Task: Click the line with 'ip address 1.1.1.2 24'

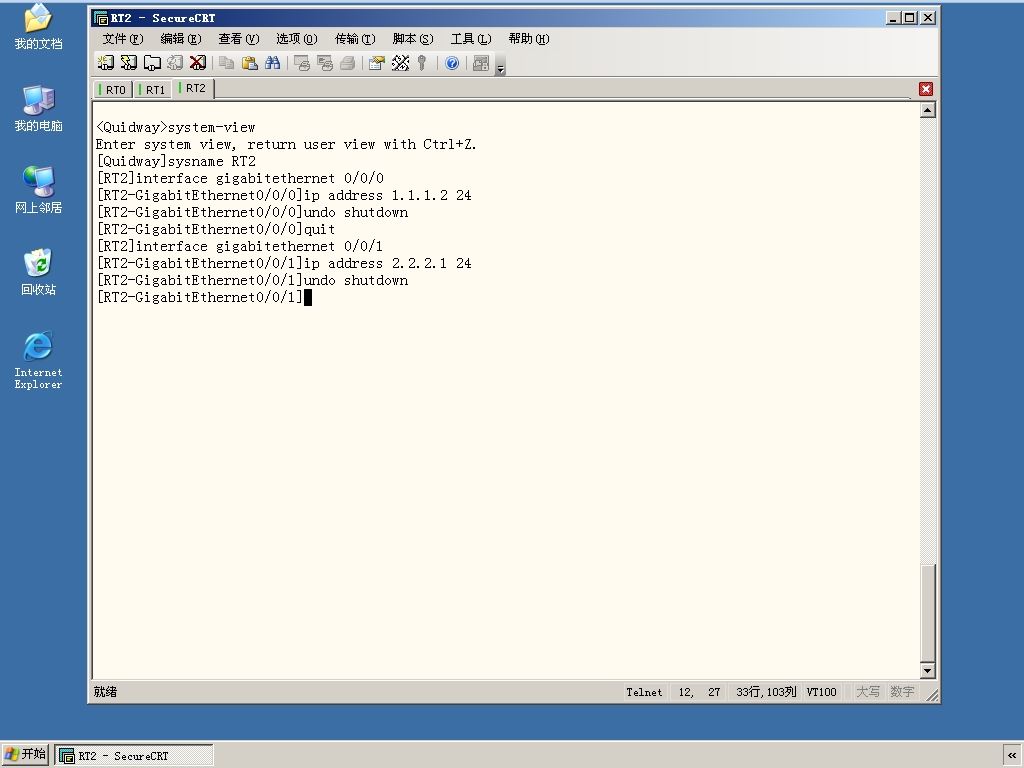Action: pos(283,195)
